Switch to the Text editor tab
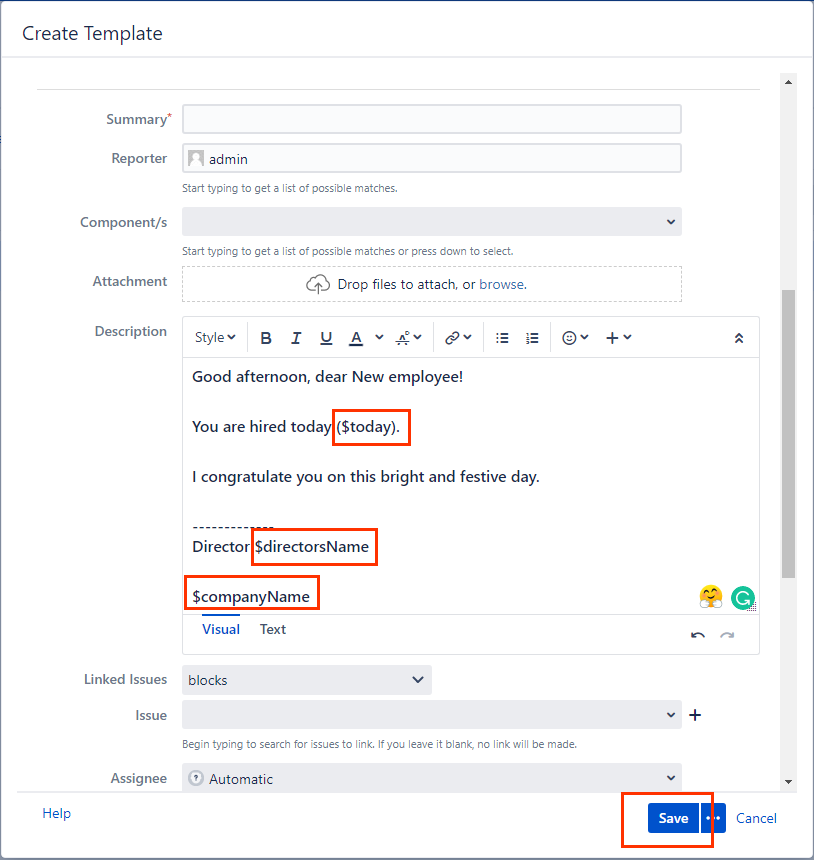The height and width of the screenshot is (860, 814). tap(273, 629)
